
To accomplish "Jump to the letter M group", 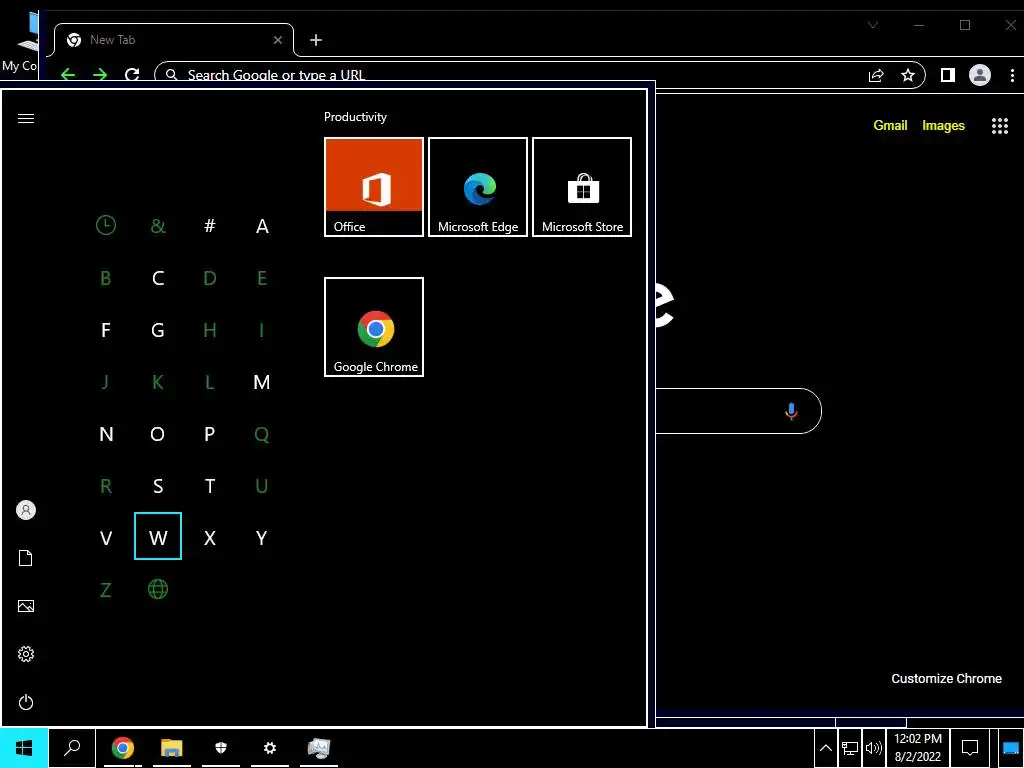I will 262,382.
